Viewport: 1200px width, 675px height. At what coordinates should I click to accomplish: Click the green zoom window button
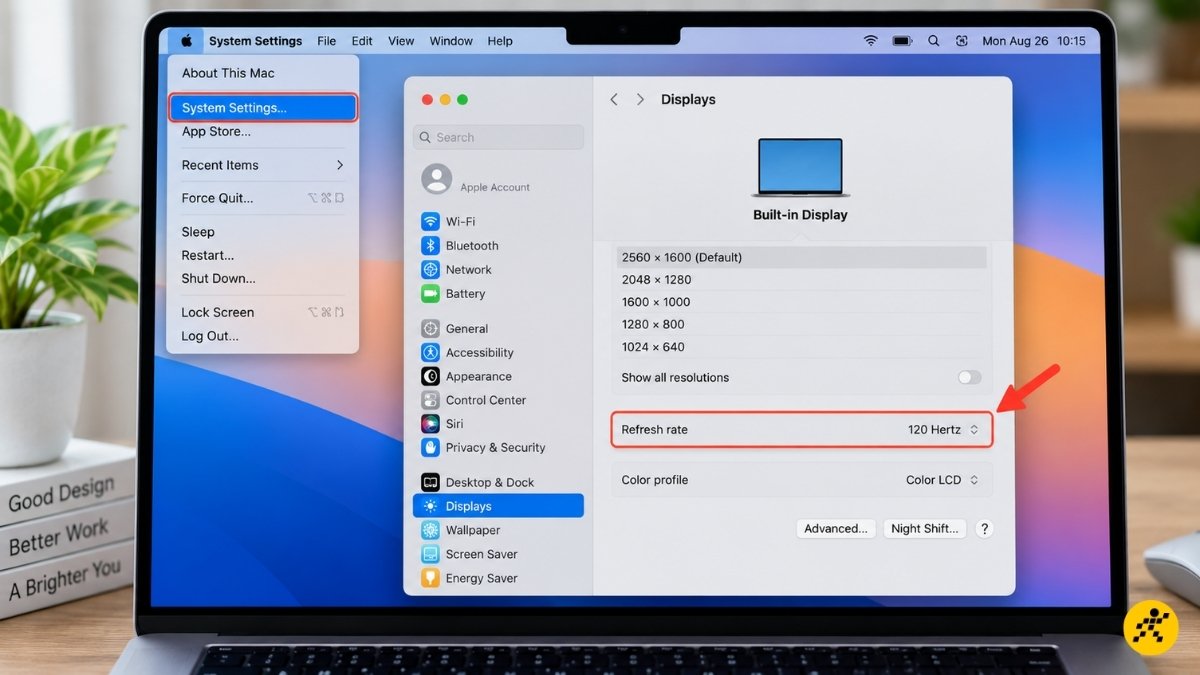click(x=462, y=99)
